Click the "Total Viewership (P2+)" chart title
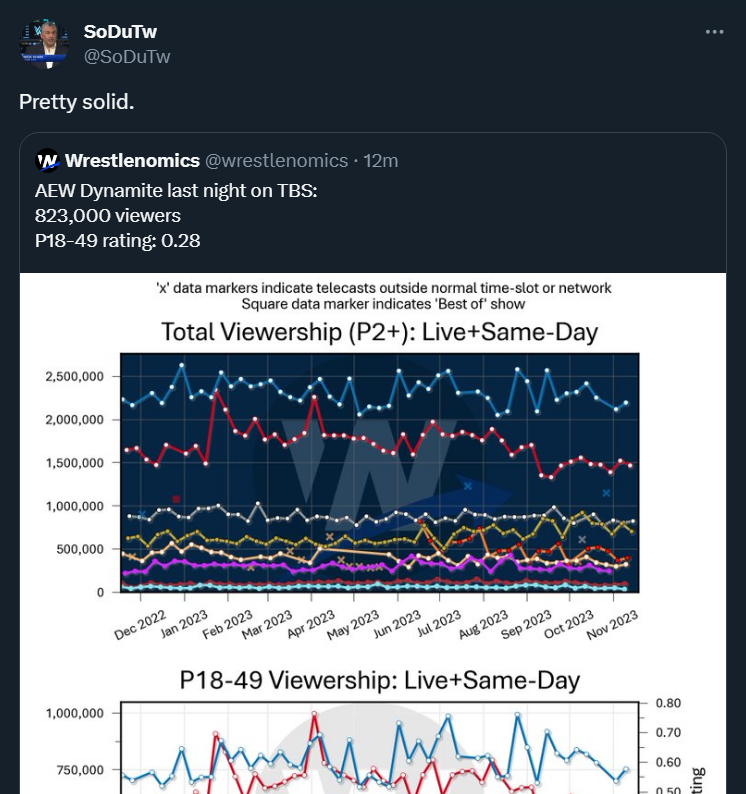Image resolution: width=746 pixels, height=794 pixels. point(379,332)
